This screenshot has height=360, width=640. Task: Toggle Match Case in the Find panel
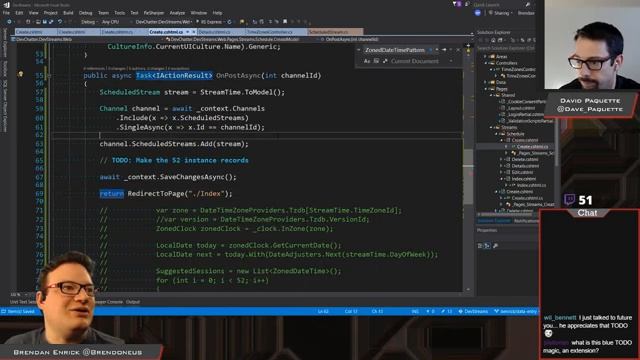point(367,61)
